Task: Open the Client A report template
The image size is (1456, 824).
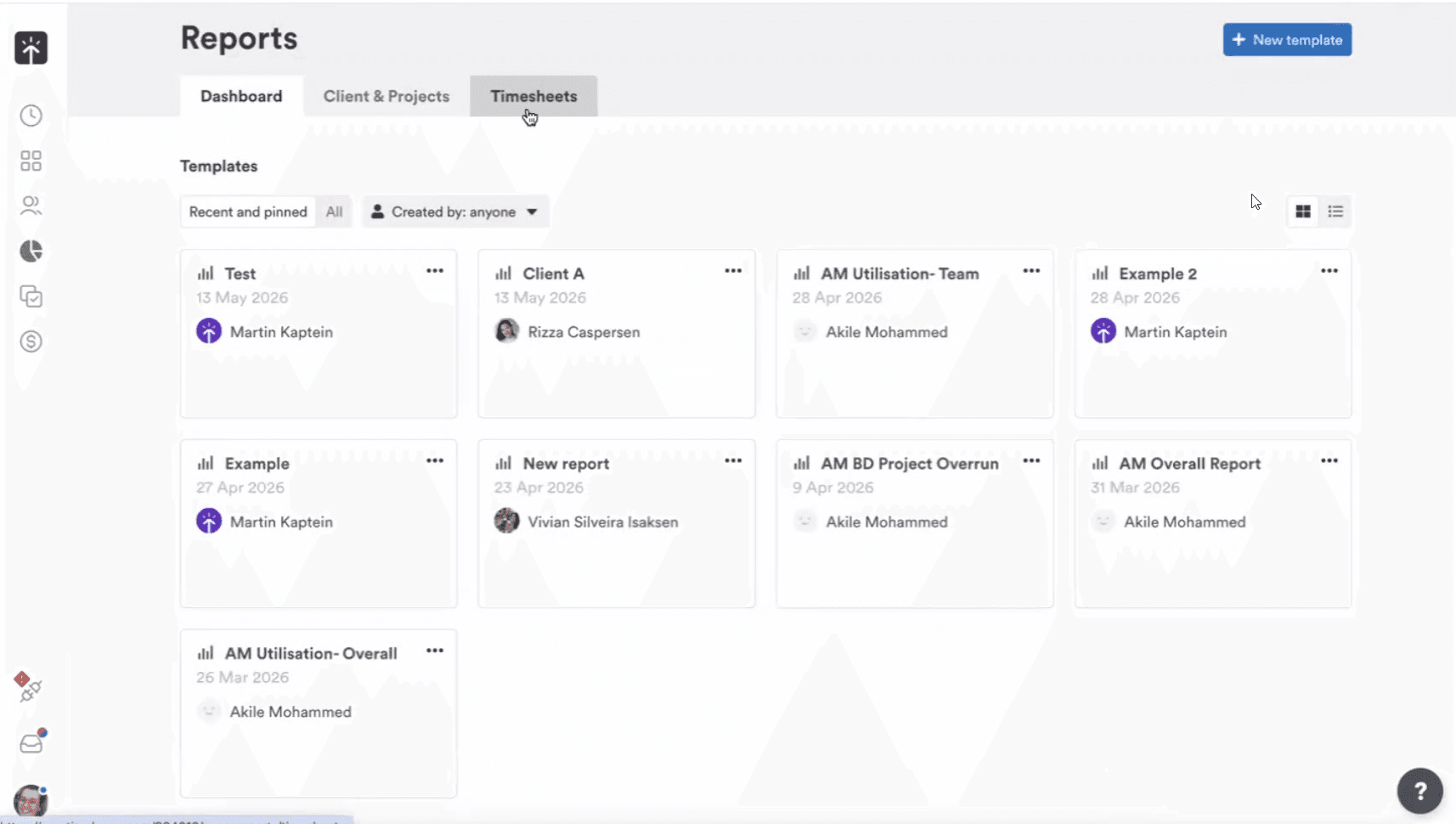Action: click(x=617, y=334)
